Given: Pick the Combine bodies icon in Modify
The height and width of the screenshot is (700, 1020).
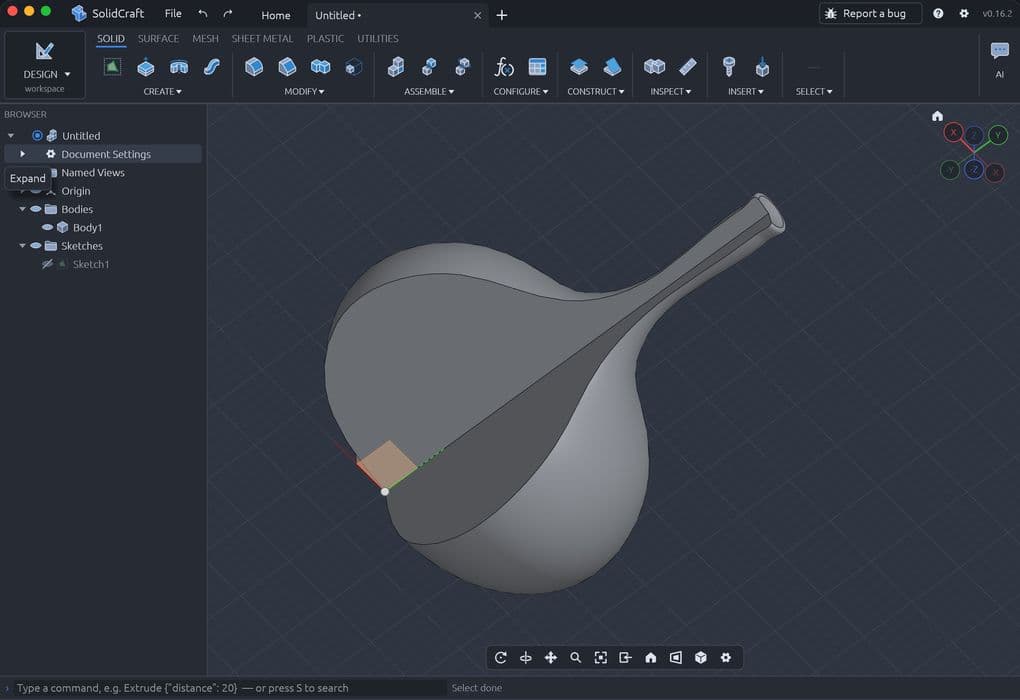Looking at the screenshot, I should (321, 66).
